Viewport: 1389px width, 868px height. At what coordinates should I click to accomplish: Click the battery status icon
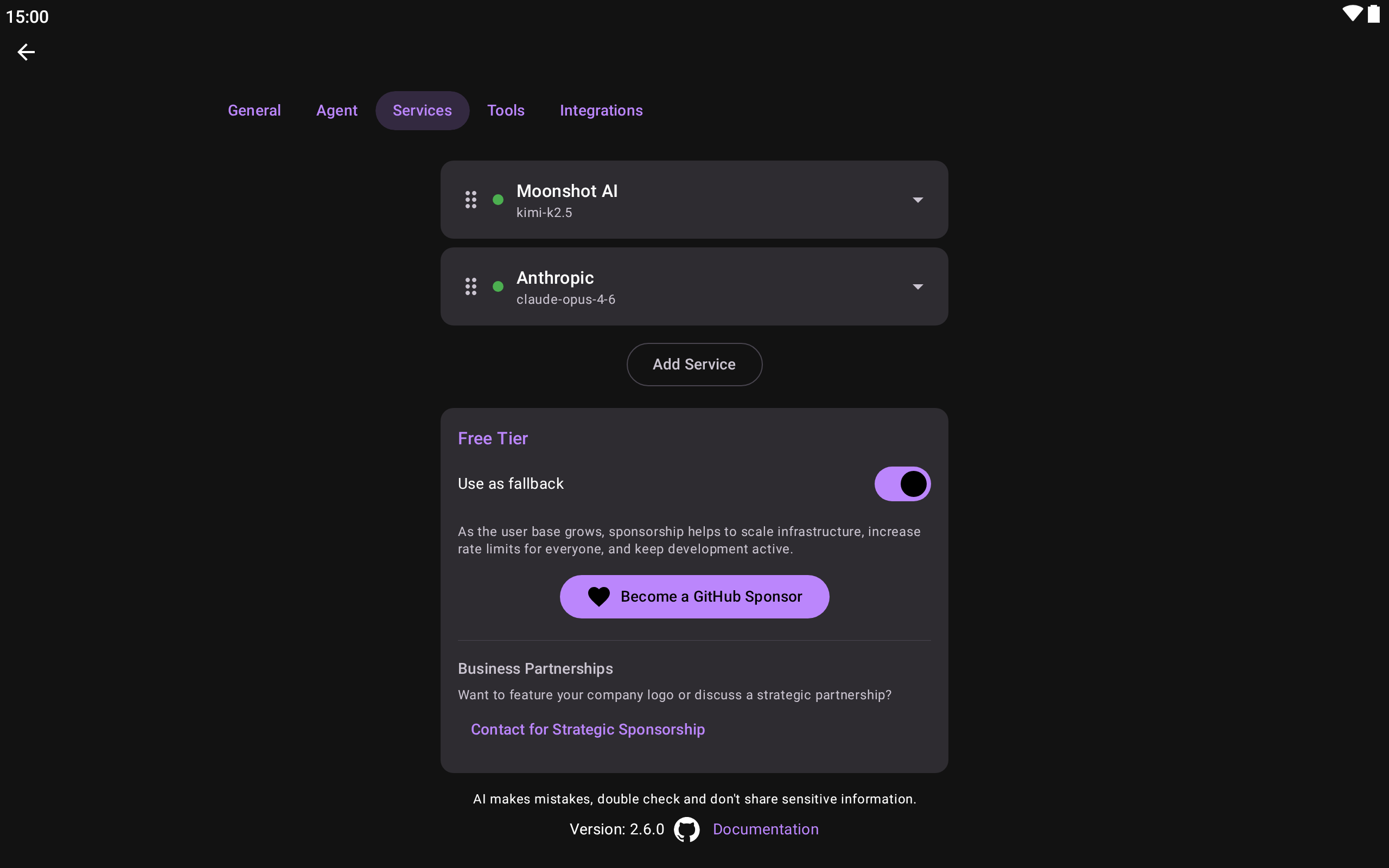(1373, 14)
